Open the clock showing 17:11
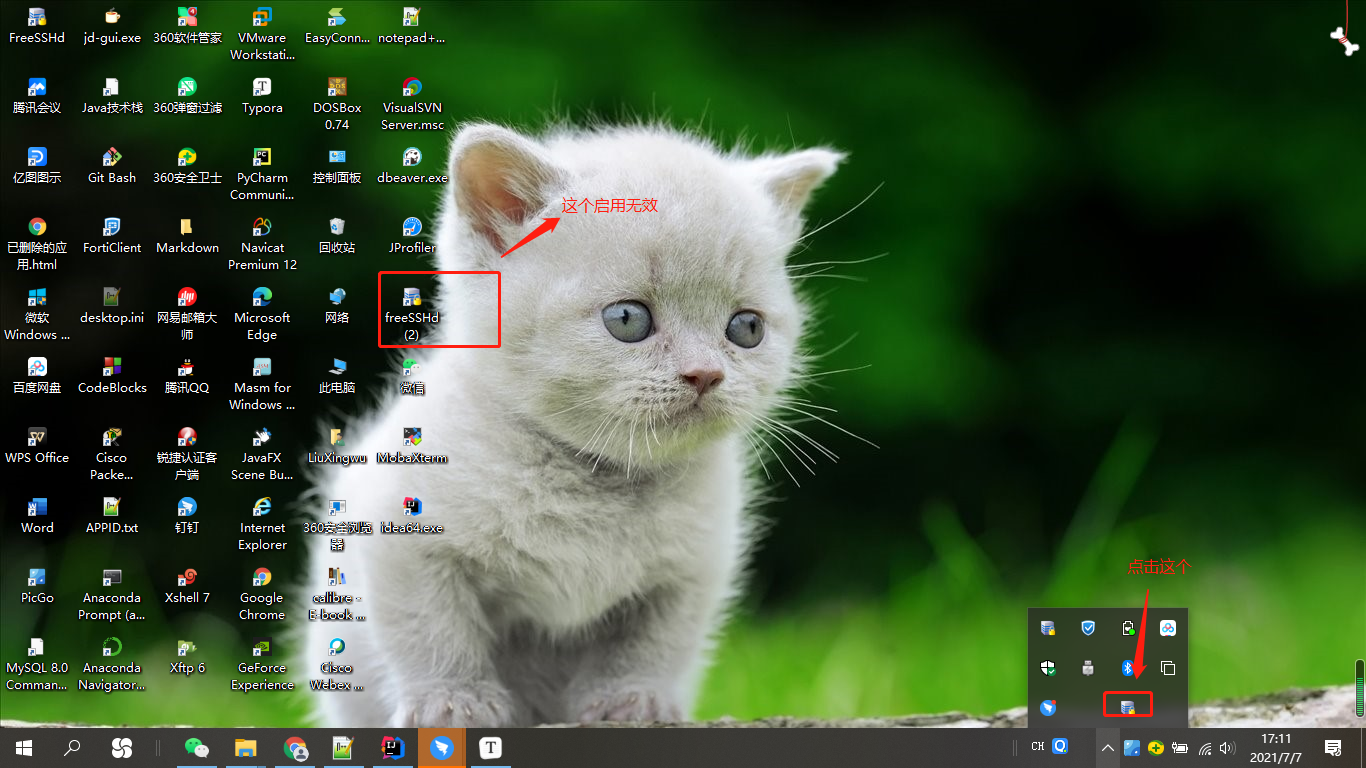 [1276, 739]
